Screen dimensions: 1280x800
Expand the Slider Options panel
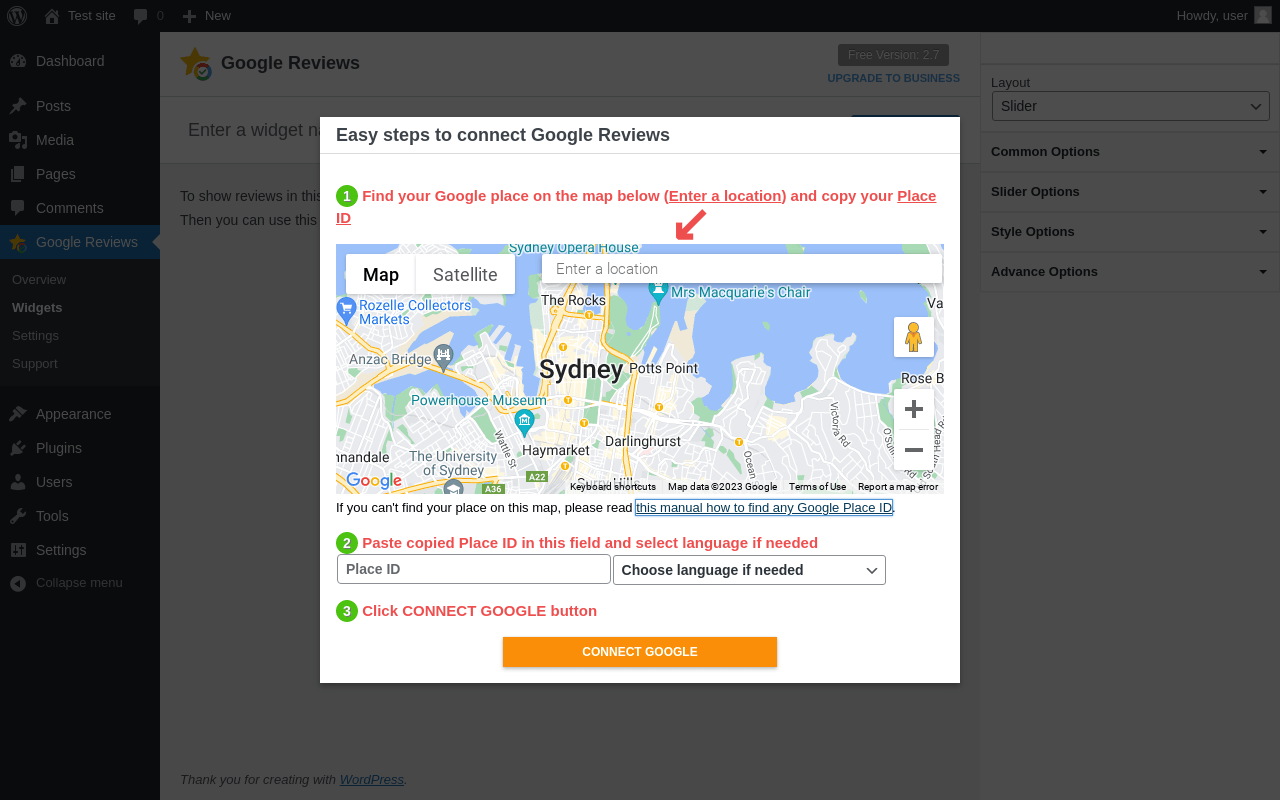[1130, 192]
